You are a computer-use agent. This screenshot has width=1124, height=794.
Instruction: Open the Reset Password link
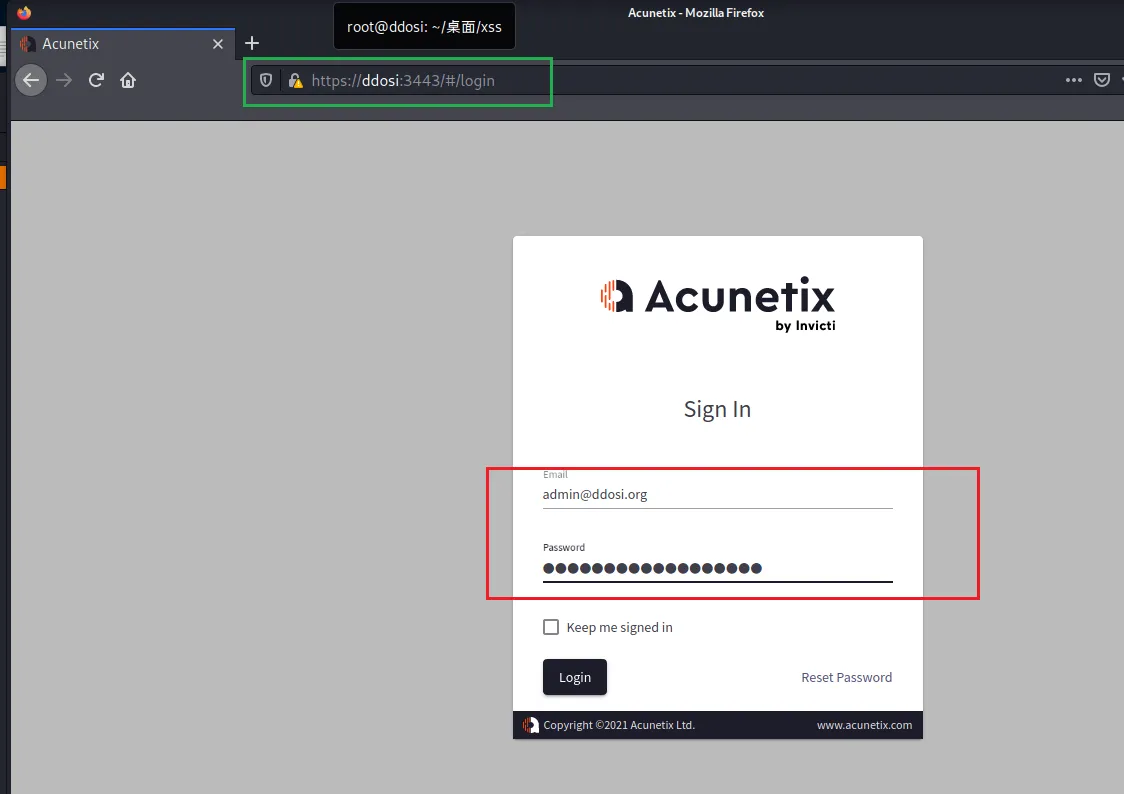(847, 677)
